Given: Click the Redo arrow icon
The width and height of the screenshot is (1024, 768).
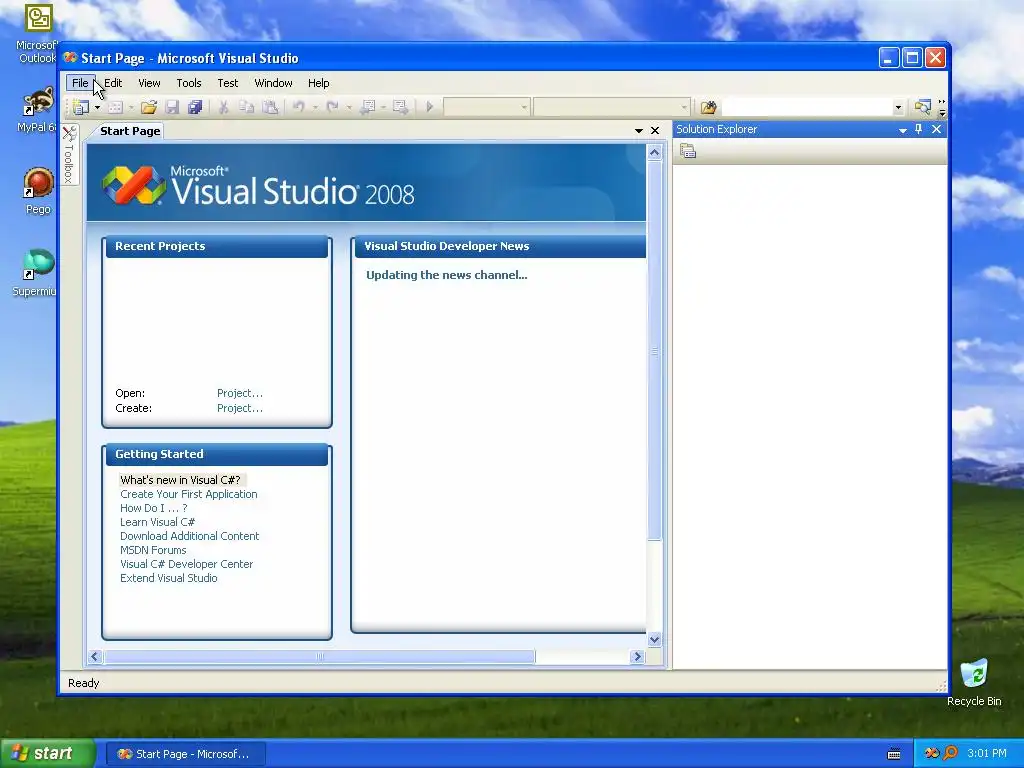Looking at the screenshot, I should point(332,107).
